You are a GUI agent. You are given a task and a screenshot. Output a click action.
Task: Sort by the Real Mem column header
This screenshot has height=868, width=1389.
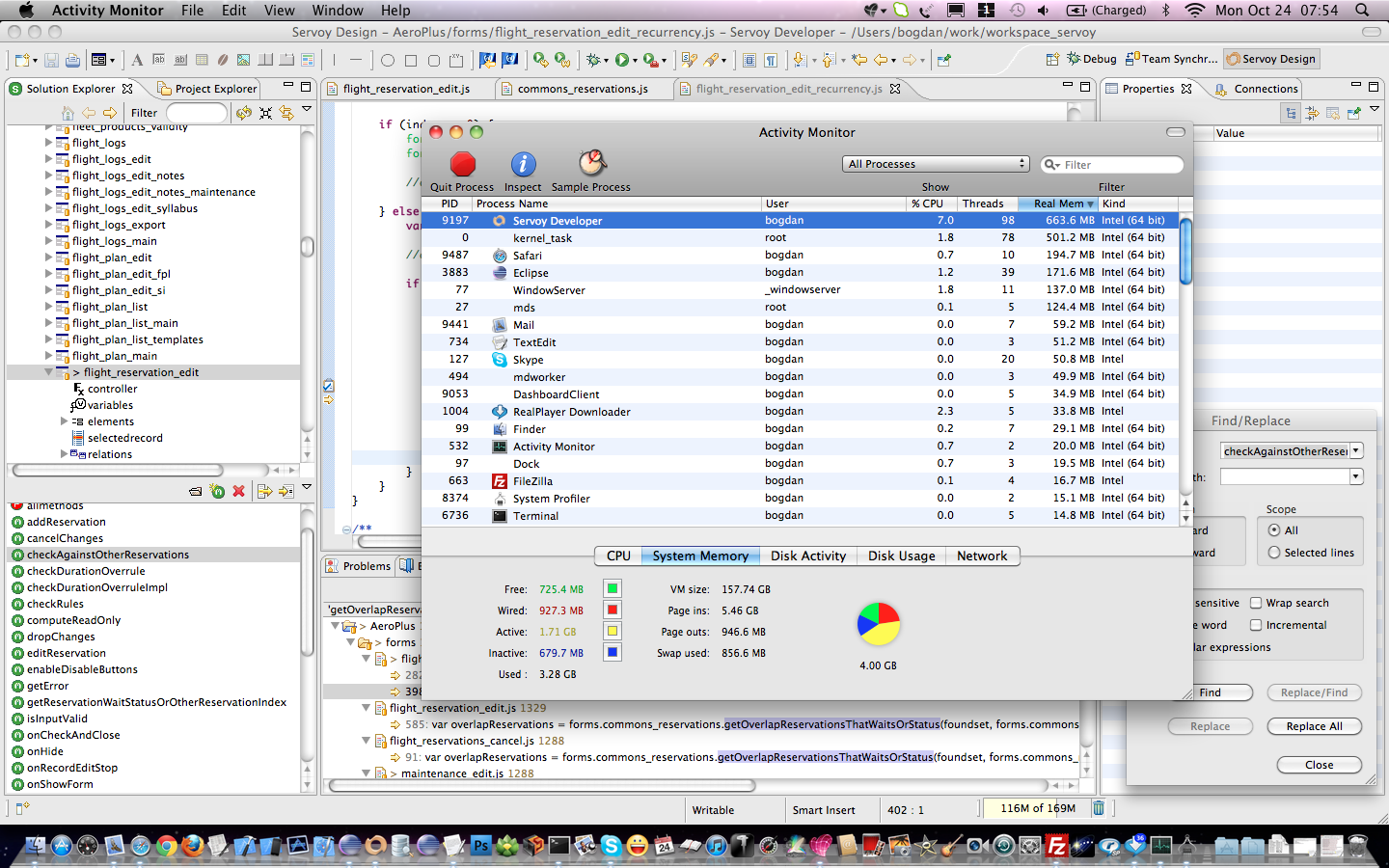coord(1058,203)
